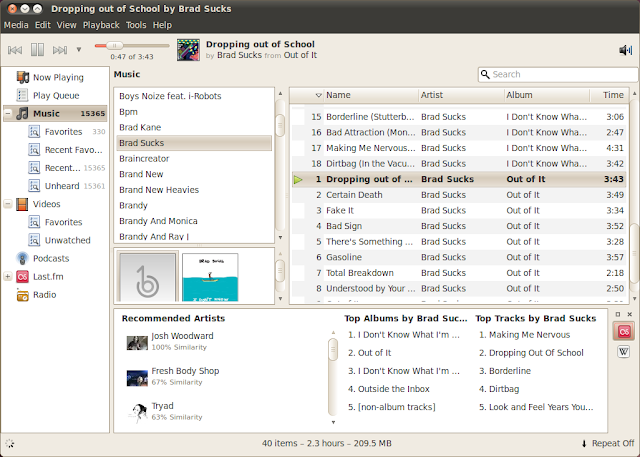Image resolution: width=640 pixels, height=457 pixels.
Task: Click the Josh Woodward artist thumbnail
Action: click(x=137, y=343)
